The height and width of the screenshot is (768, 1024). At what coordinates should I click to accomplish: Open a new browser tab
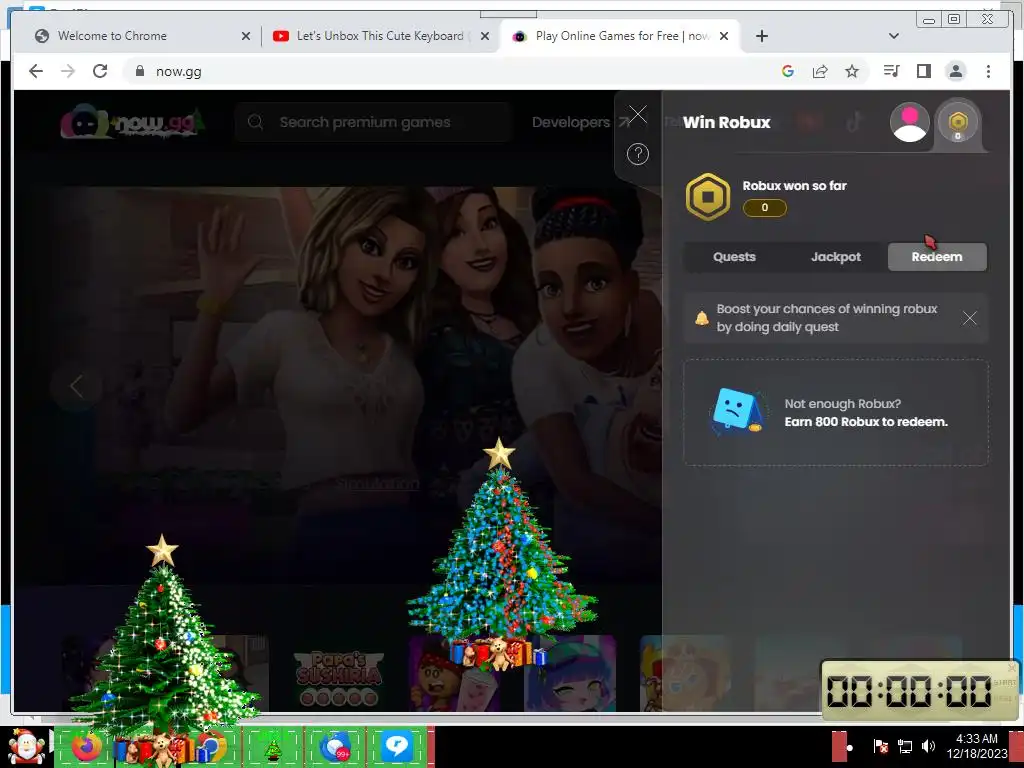pos(761,36)
